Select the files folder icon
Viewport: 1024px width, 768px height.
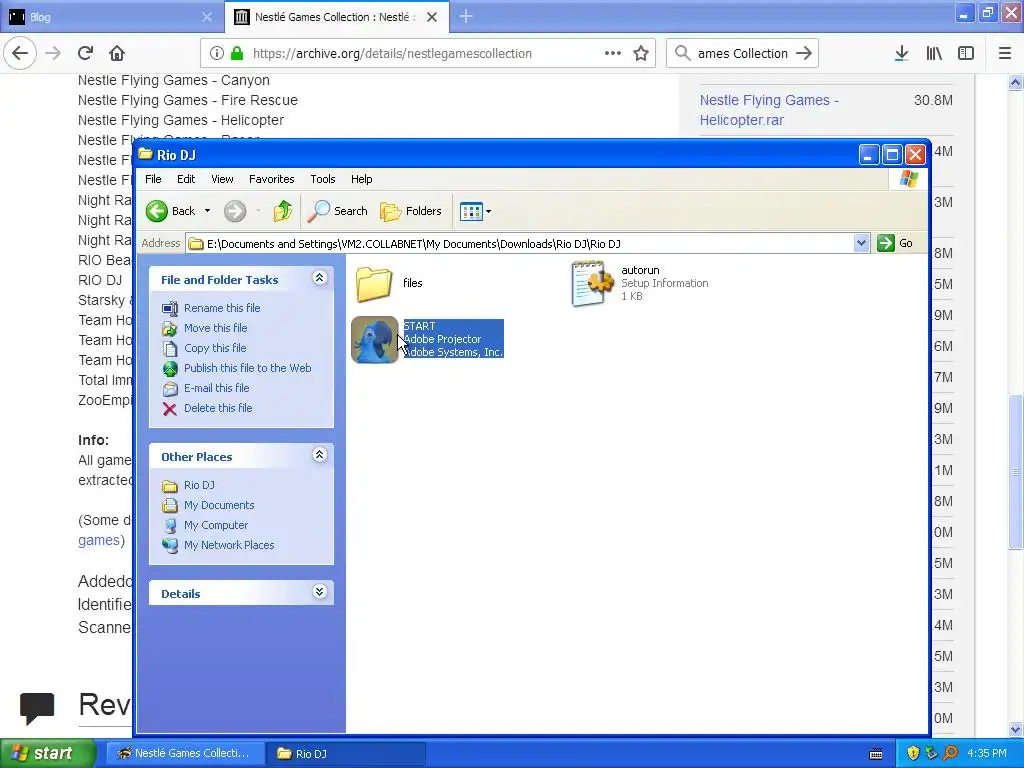pyautogui.click(x=374, y=283)
